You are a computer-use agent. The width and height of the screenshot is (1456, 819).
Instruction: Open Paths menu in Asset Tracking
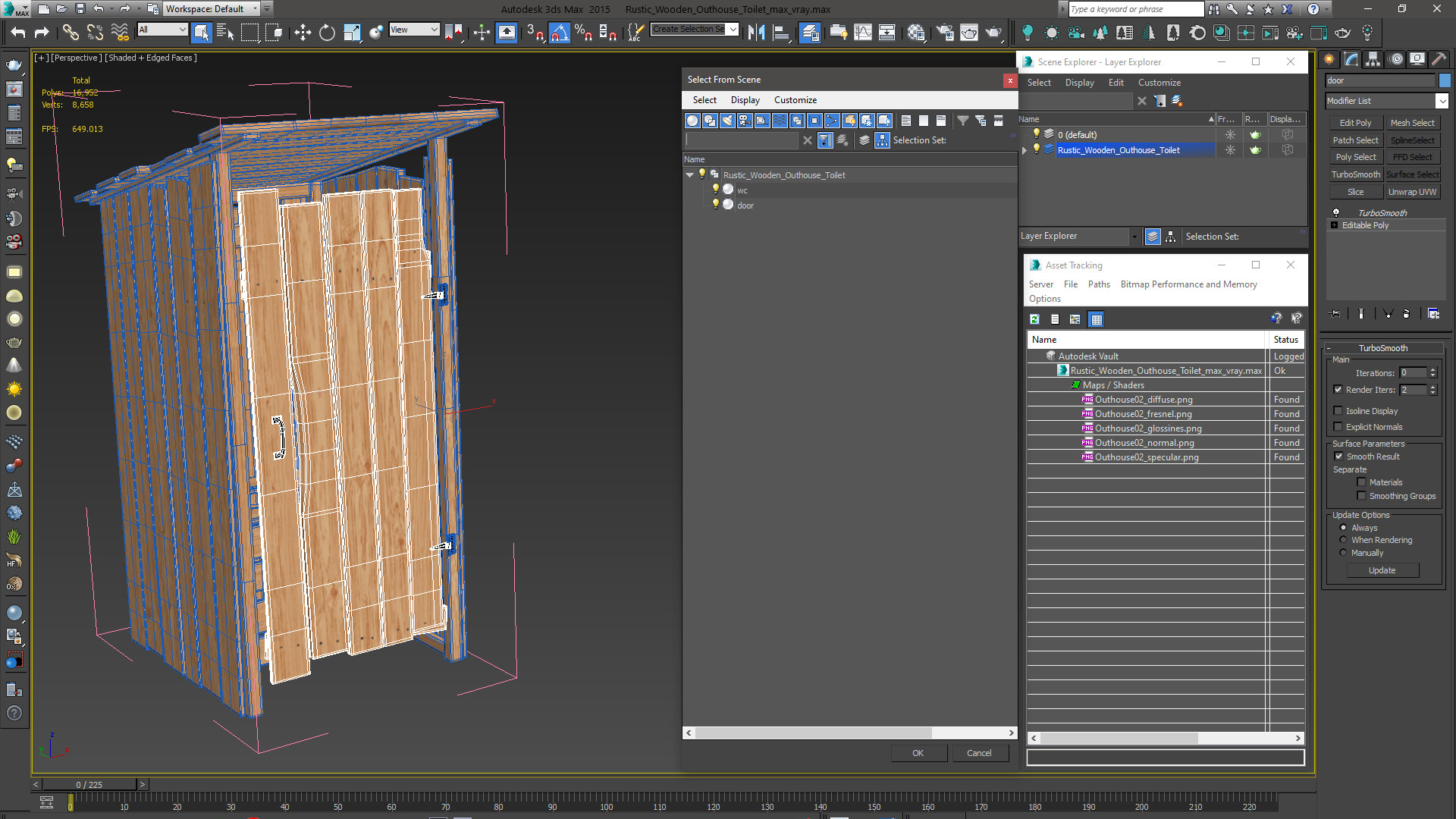1098,284
